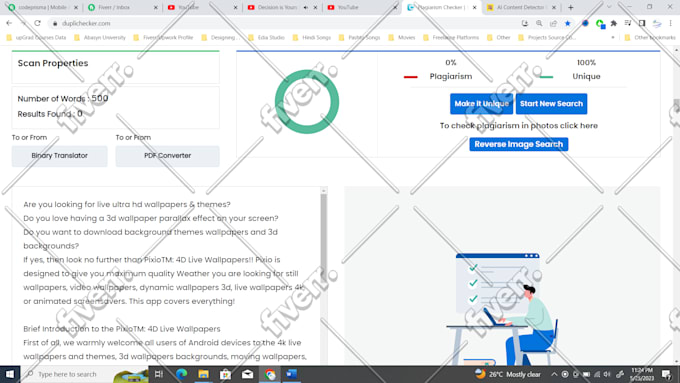
Task: Close the Fiverr / Inbox tab
Action: (156, 7)
